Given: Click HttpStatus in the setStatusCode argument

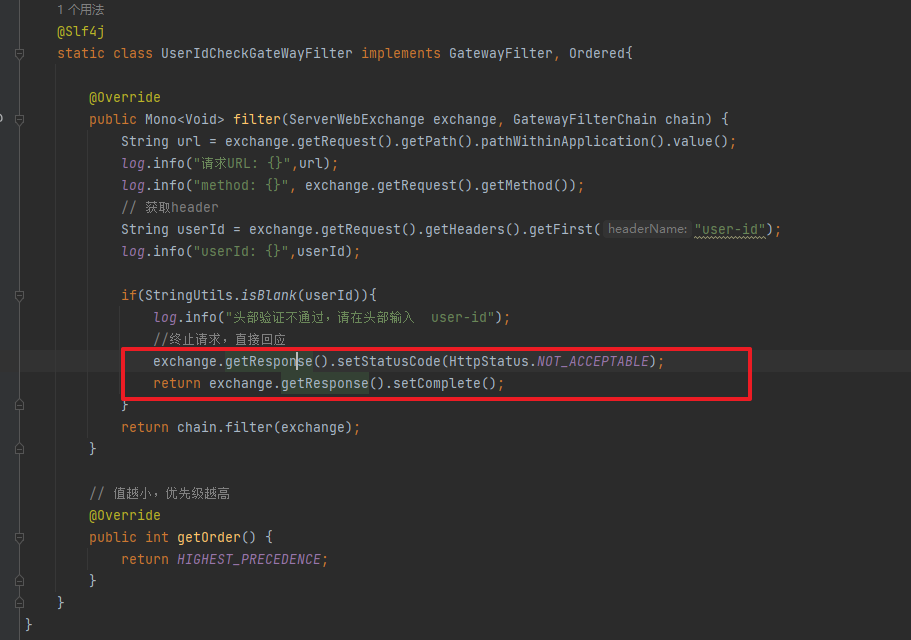Looking at the screenshot, I should tap(489, 362).
